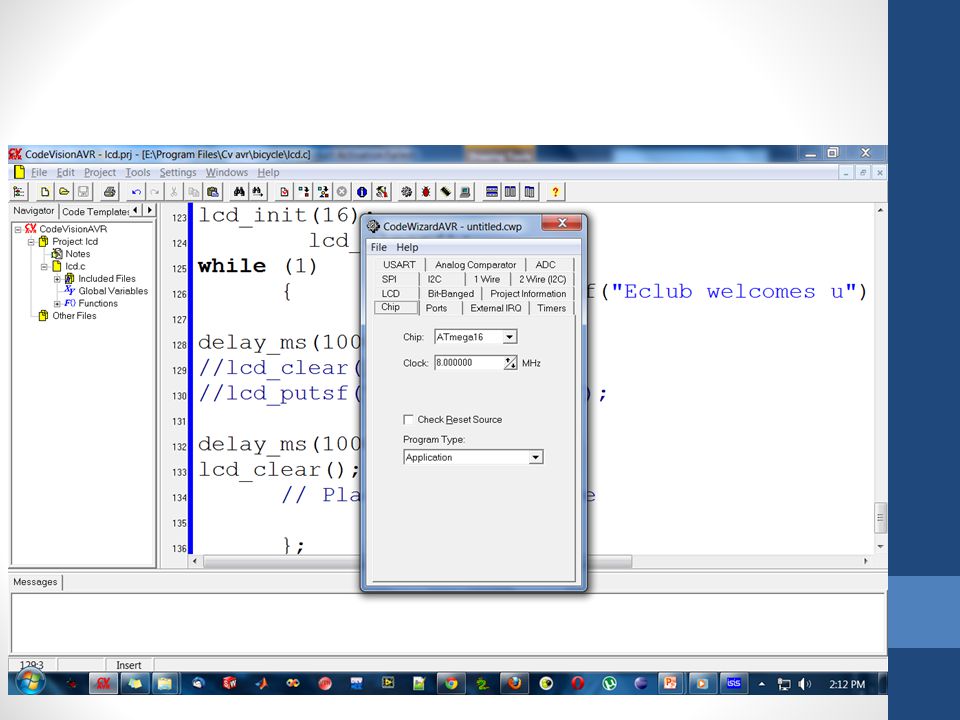Switch to the Timers tab
The image size is (960, 720).
click(552, 308)
